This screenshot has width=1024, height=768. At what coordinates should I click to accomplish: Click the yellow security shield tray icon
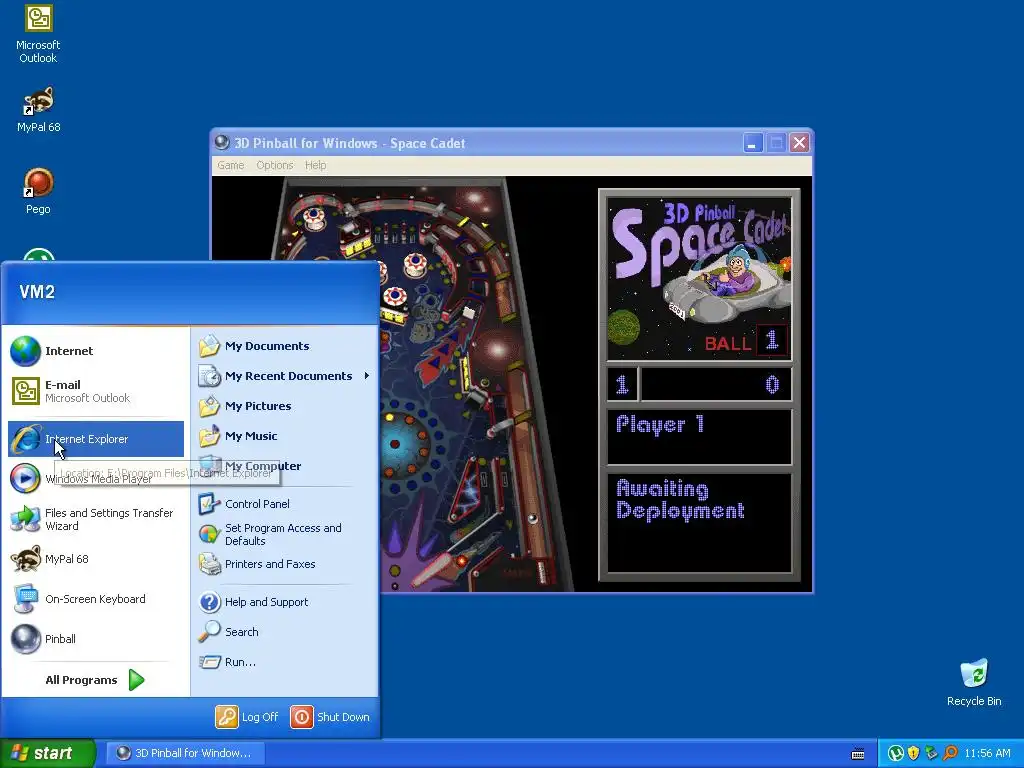(x=914, y=753)
